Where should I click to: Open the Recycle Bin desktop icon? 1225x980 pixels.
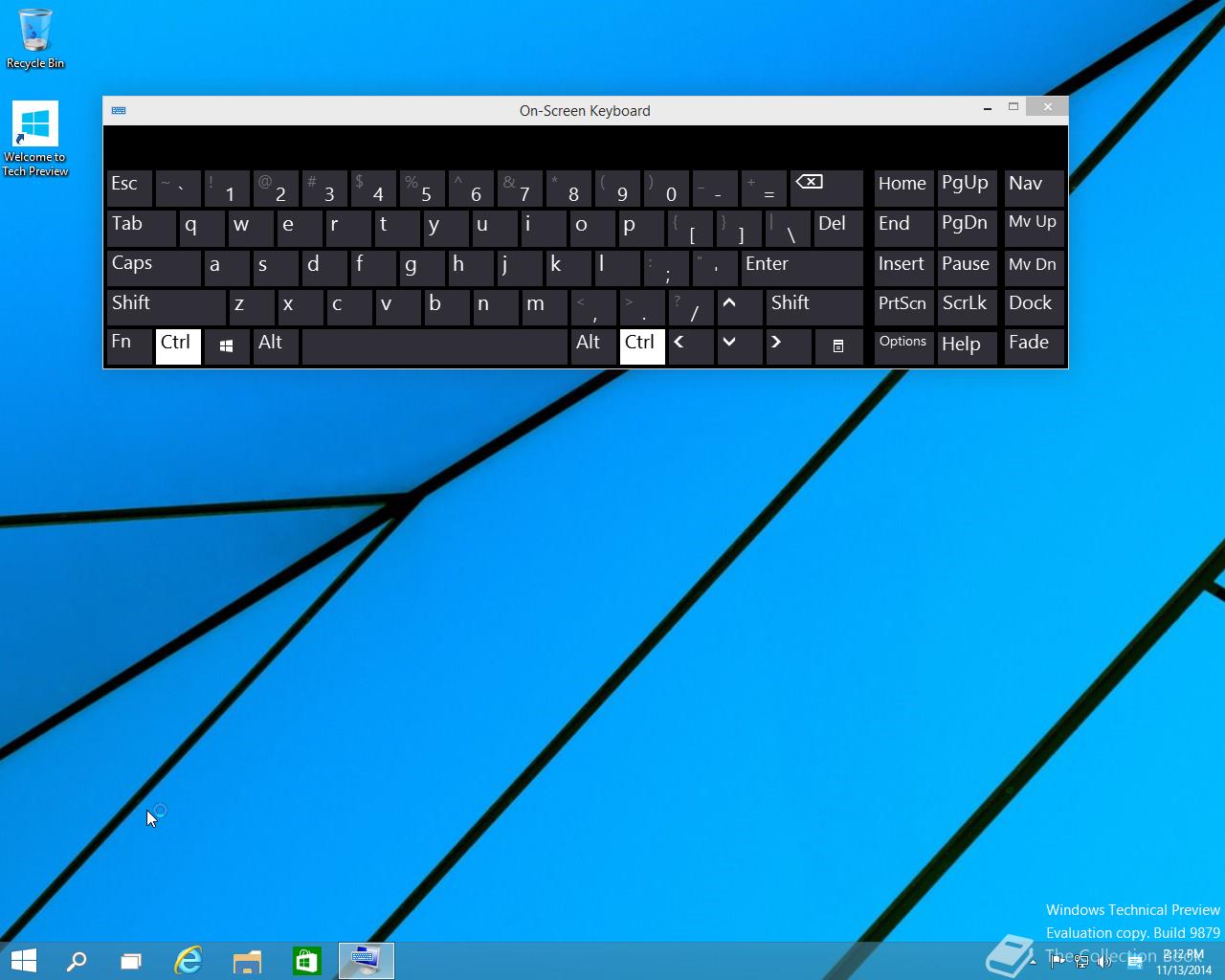(35, 38)
